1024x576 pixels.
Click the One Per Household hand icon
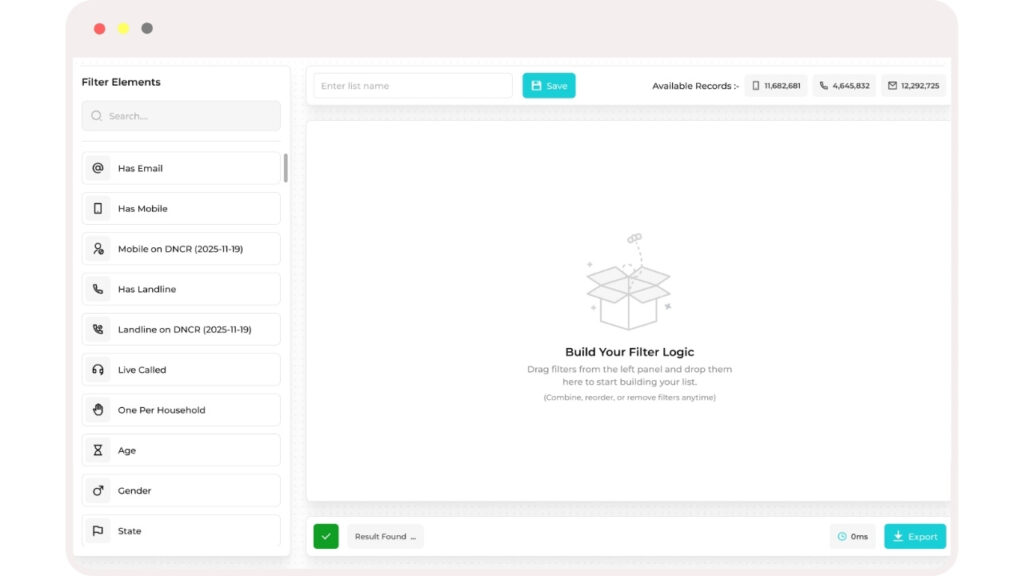[x=98, y=410]
